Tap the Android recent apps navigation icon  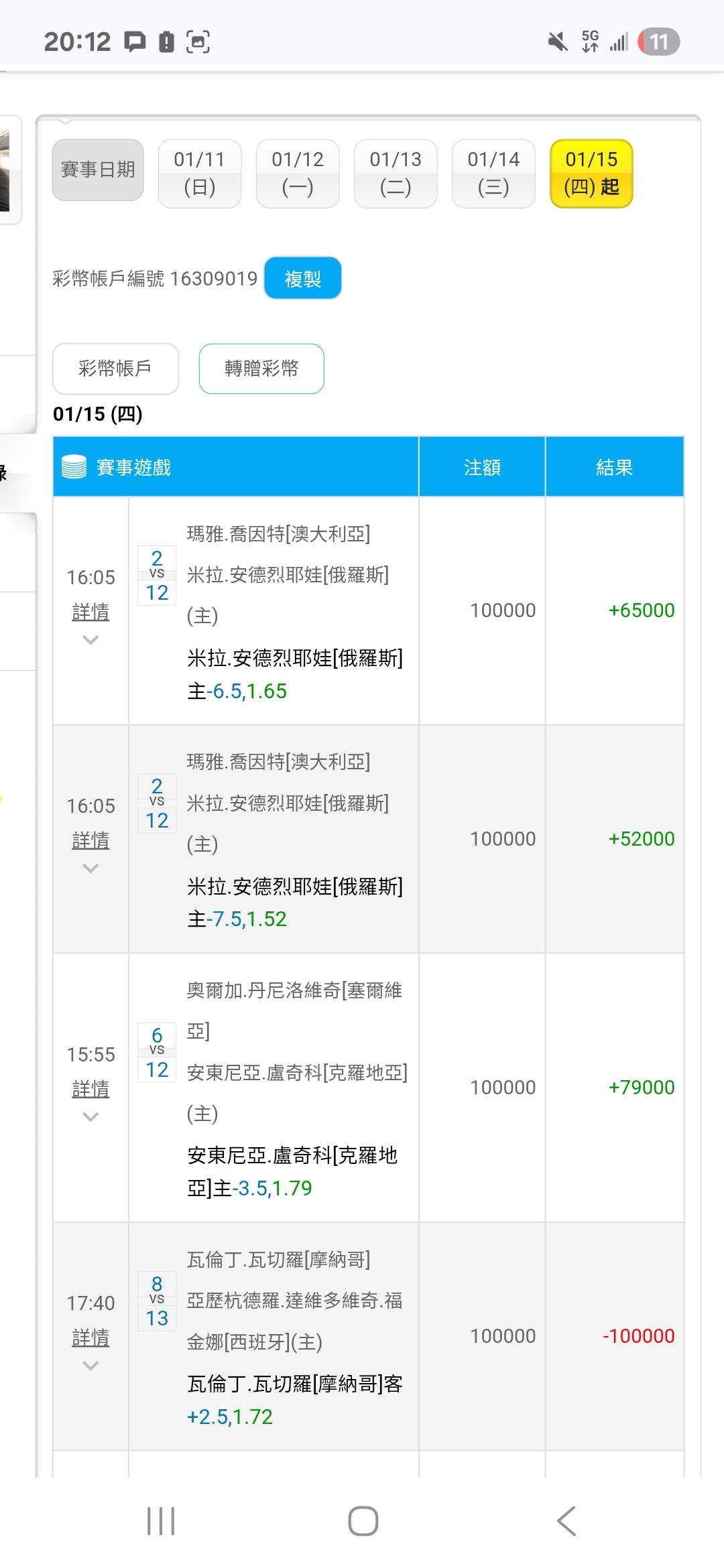pyautogui.click(x=161, y=1521)
